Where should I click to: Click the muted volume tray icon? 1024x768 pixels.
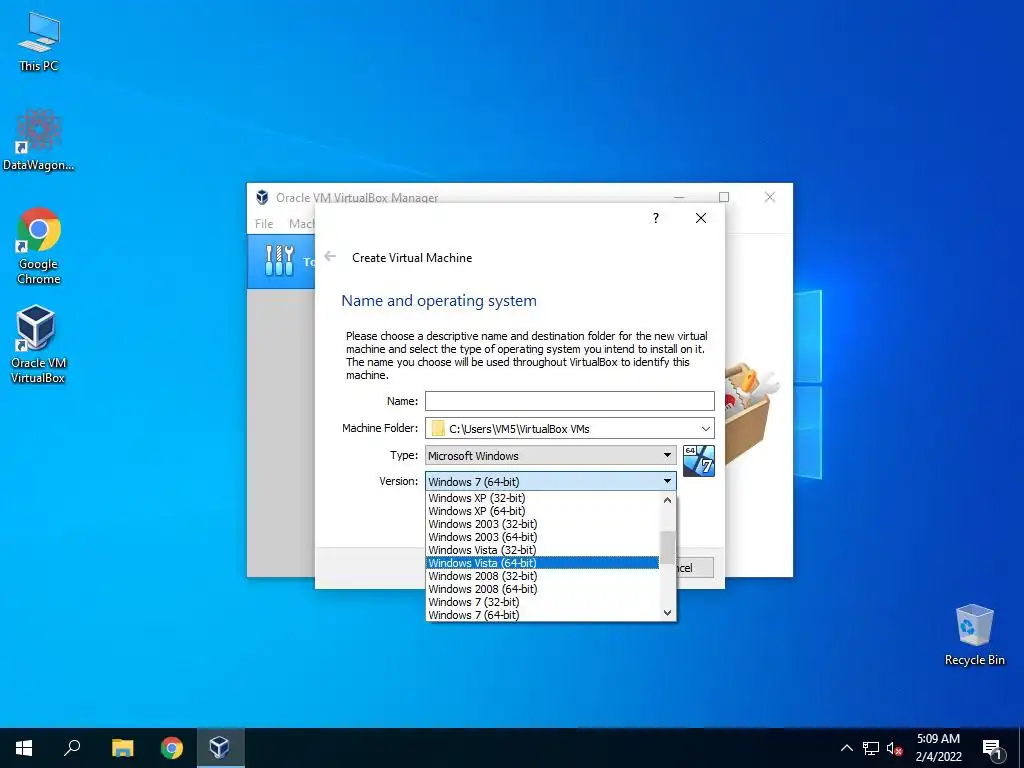(894, 748)
